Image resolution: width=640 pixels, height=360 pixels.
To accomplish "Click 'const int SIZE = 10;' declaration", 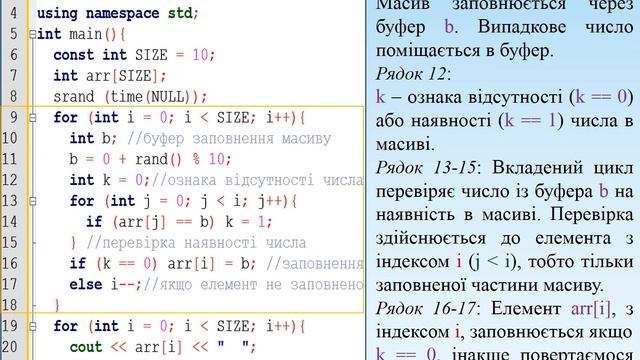I will (134, 55).
